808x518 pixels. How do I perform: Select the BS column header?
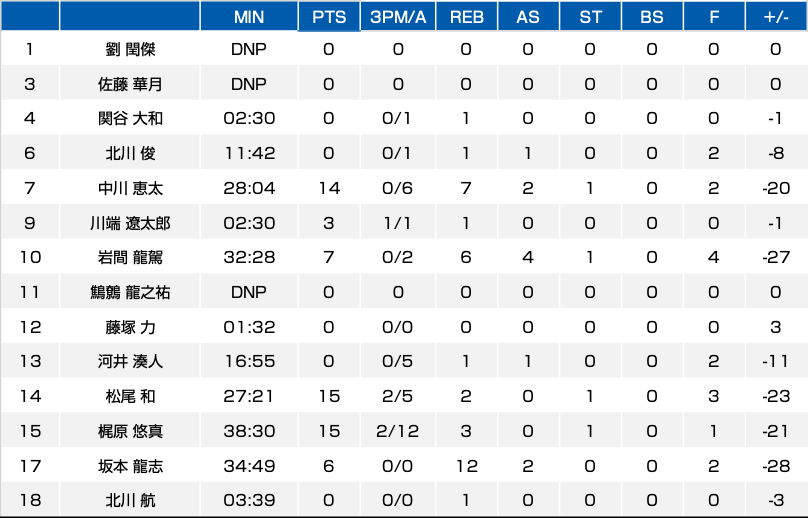tap(652, 16)
